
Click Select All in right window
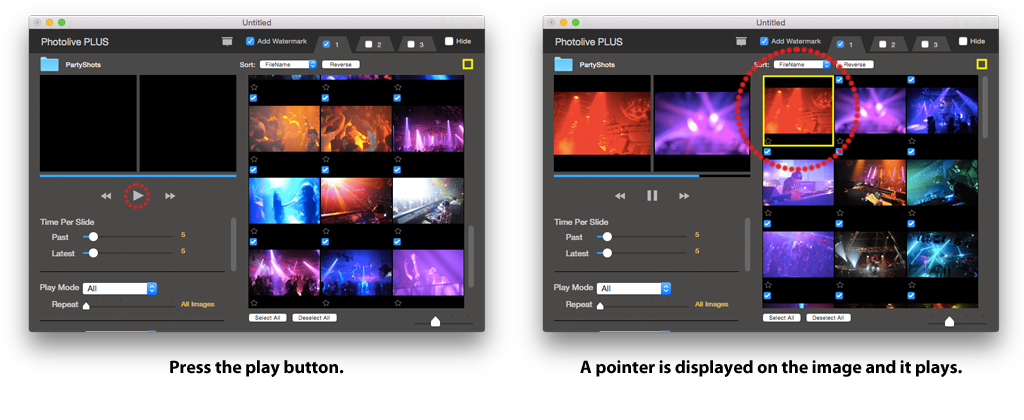click(782, 317)
